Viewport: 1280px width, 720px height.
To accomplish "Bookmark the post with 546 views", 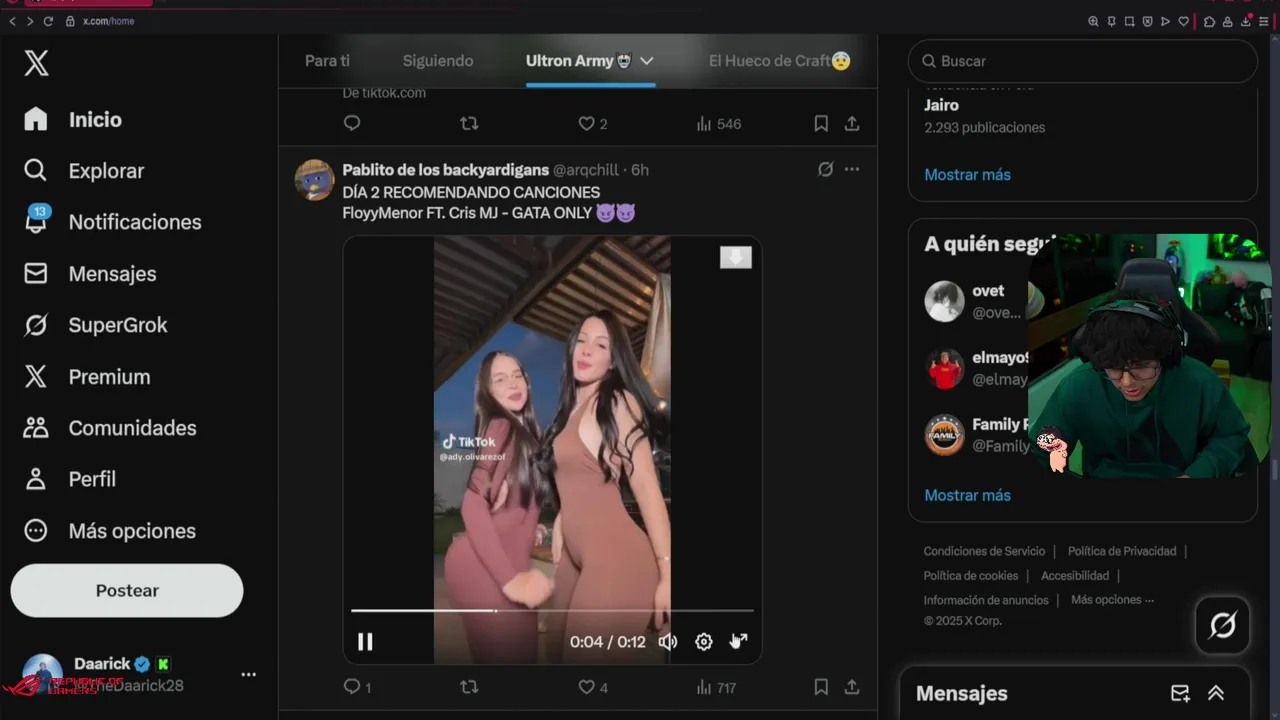I will [x=821, y=124].
